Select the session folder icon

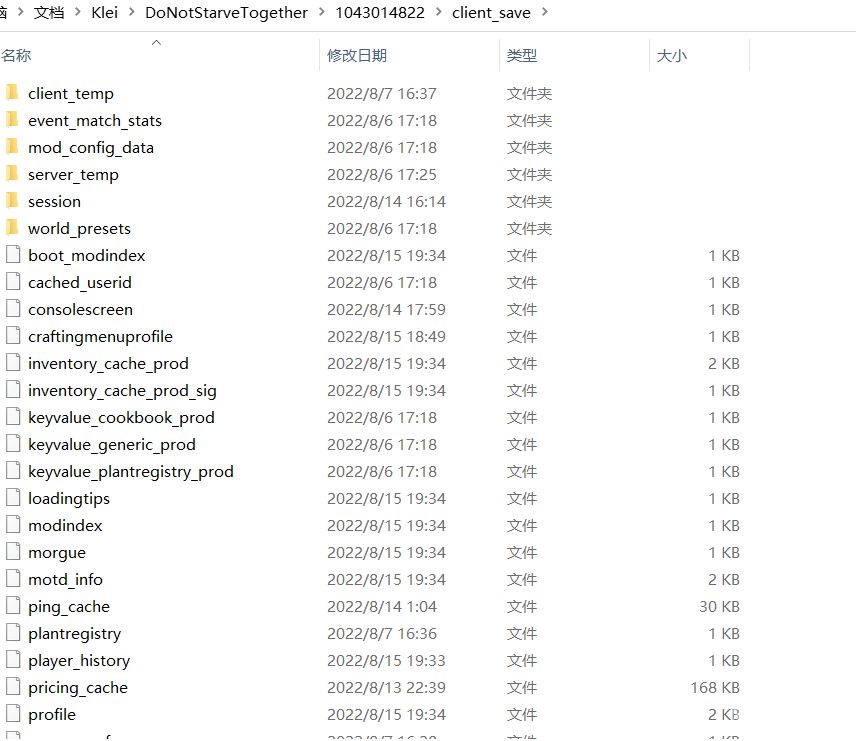coord(13,201)
